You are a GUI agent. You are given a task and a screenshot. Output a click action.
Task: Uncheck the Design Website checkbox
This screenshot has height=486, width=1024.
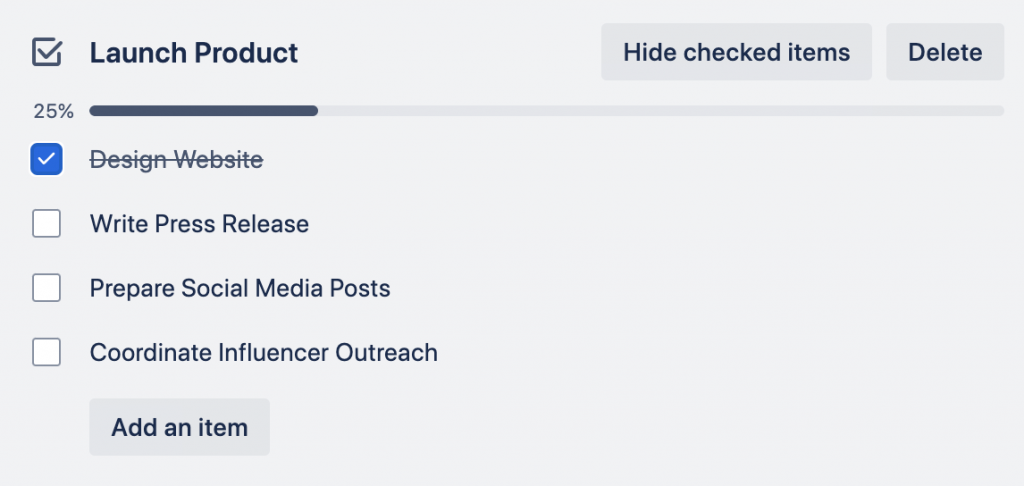(x=46, y=159)
